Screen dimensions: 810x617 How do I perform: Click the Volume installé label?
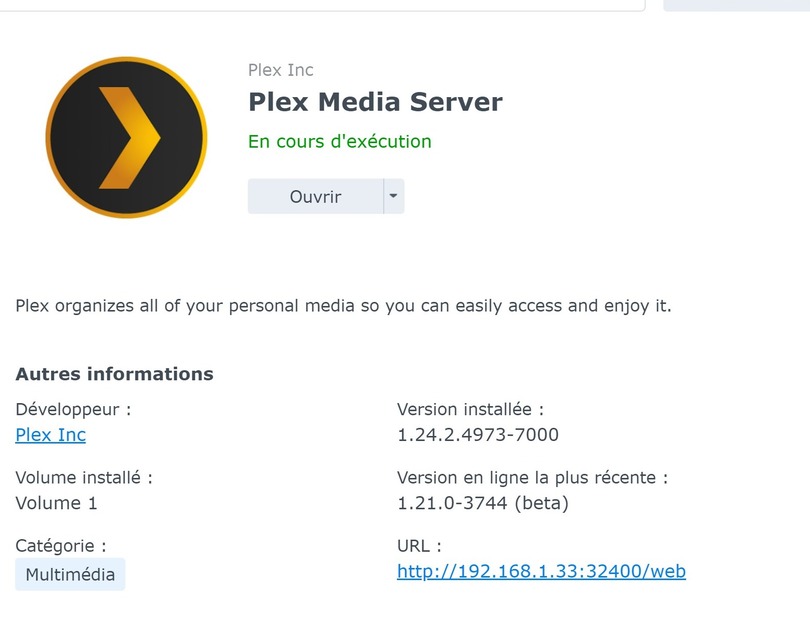pos(84,478)
